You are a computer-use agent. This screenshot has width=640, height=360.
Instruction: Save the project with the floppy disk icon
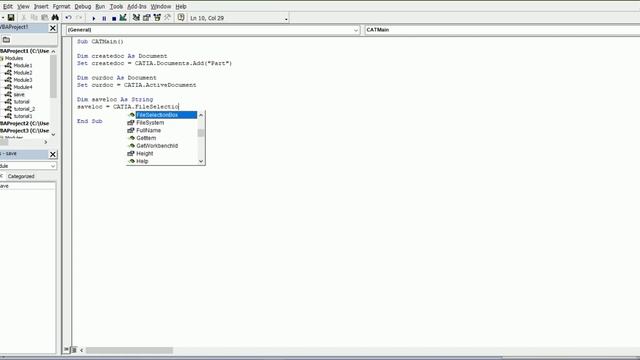(11, 18)
